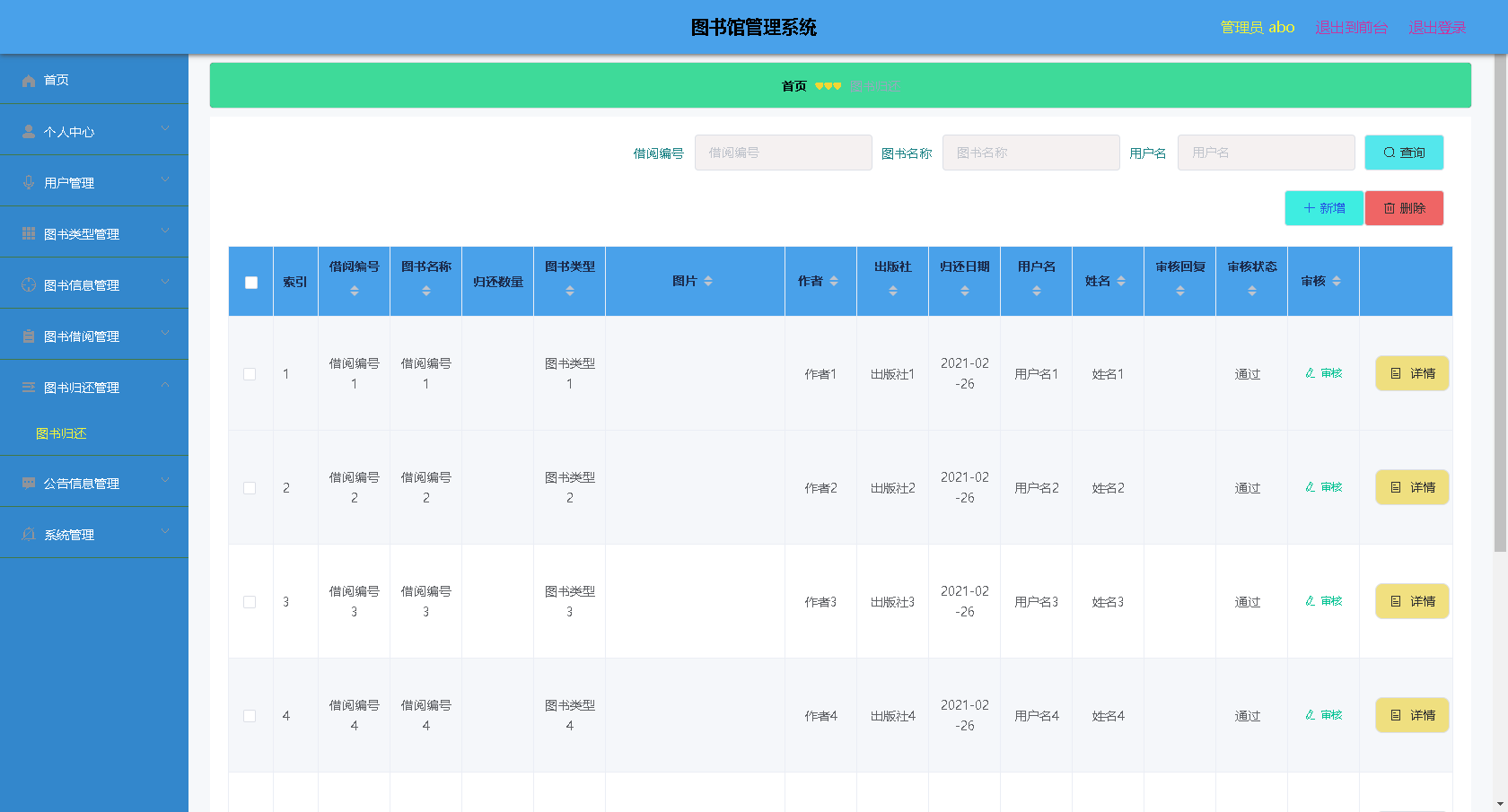Viewport: 1508px width, 812px height.
Task: Click the 新增 button to add a record
Action: (1323, 207)
